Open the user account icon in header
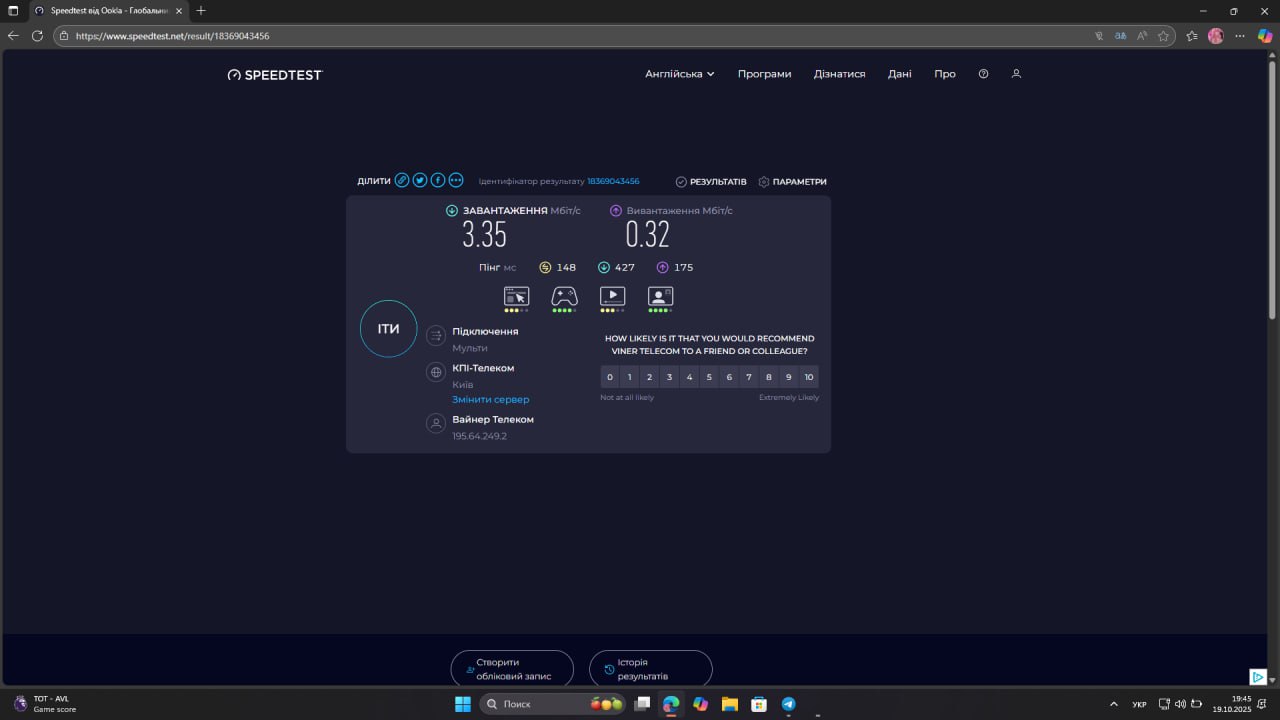Image resolution: width=1280 pixels, height=720 pixels. pyautogui.click(x=1016, y=74)
